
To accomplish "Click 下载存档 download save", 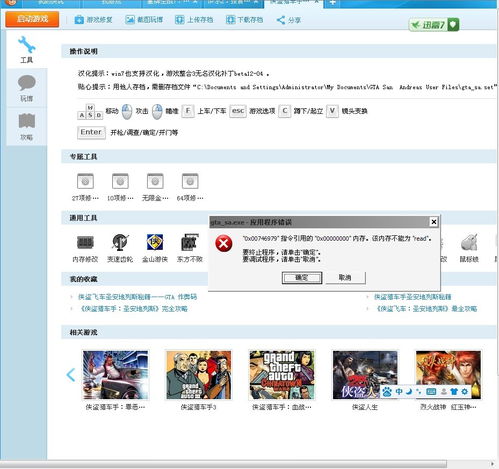I will [x=244, y=20].
